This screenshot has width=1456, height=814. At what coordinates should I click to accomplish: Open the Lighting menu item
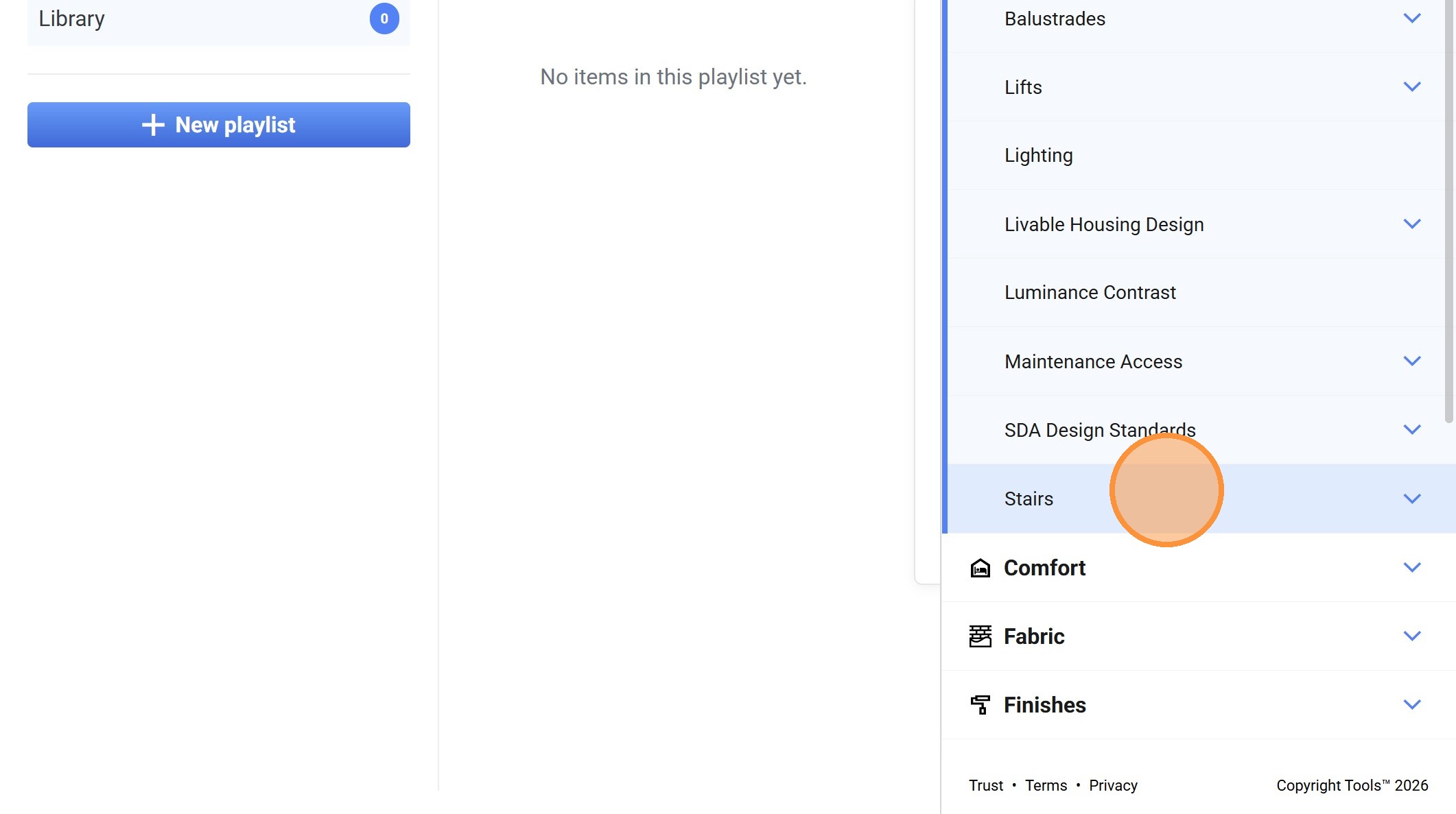click(x=1038, y=156)
